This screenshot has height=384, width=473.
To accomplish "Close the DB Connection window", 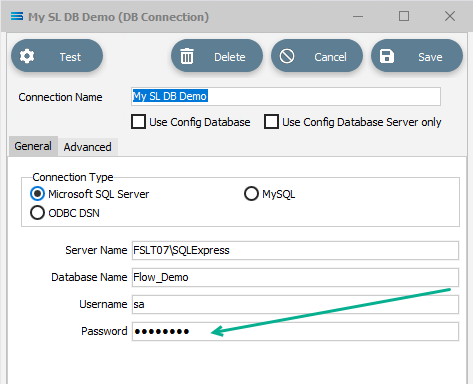I will [x=450, y=16].
